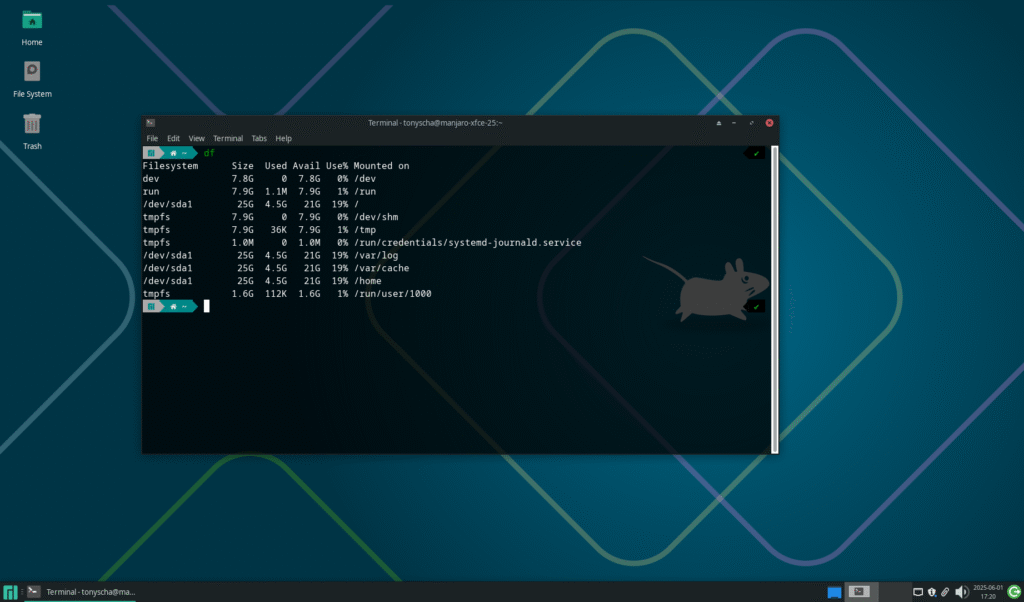Click the 'Use%' column header
The image size is (1024, 602).
coord(337,166)
